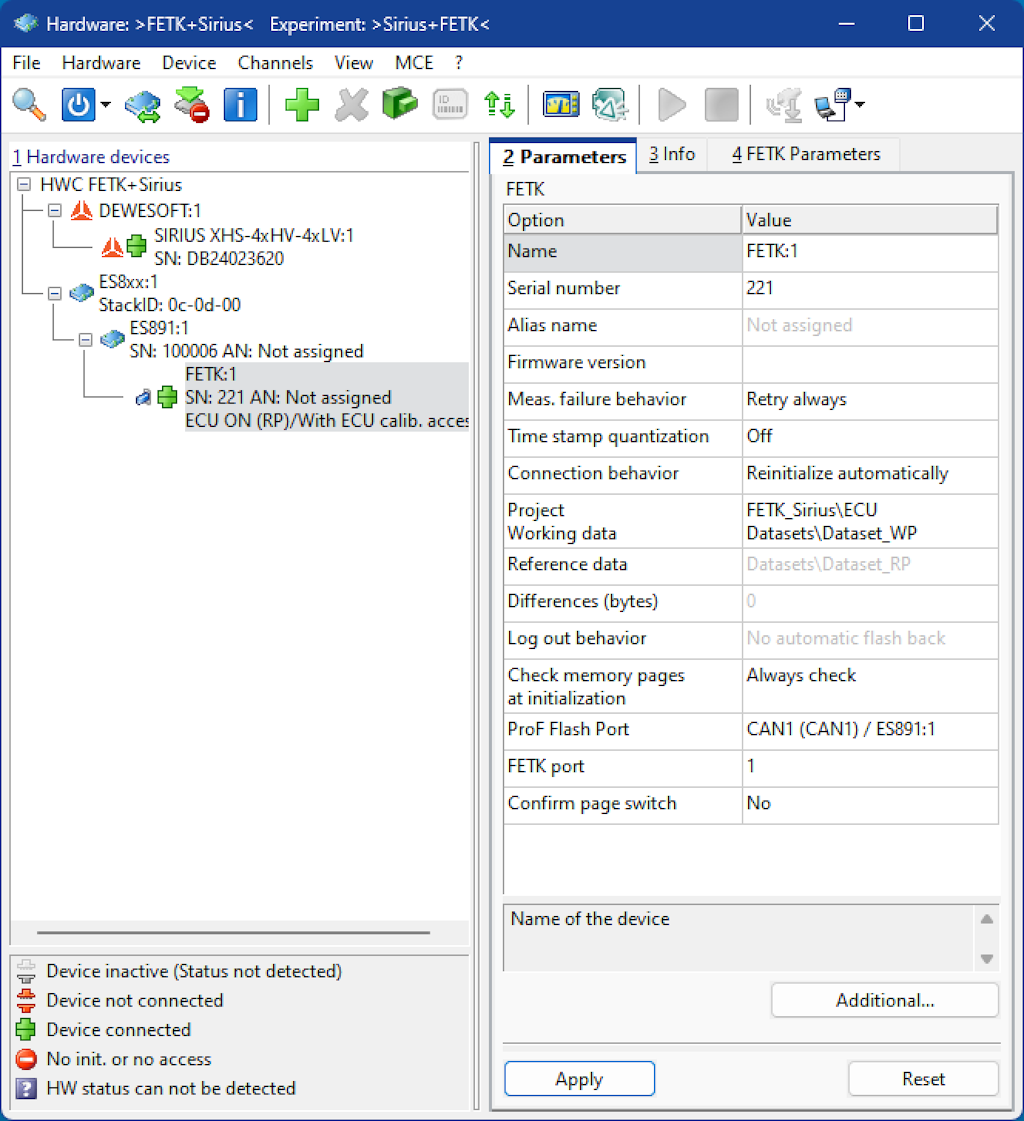Open the Device menu

(189, 63)
